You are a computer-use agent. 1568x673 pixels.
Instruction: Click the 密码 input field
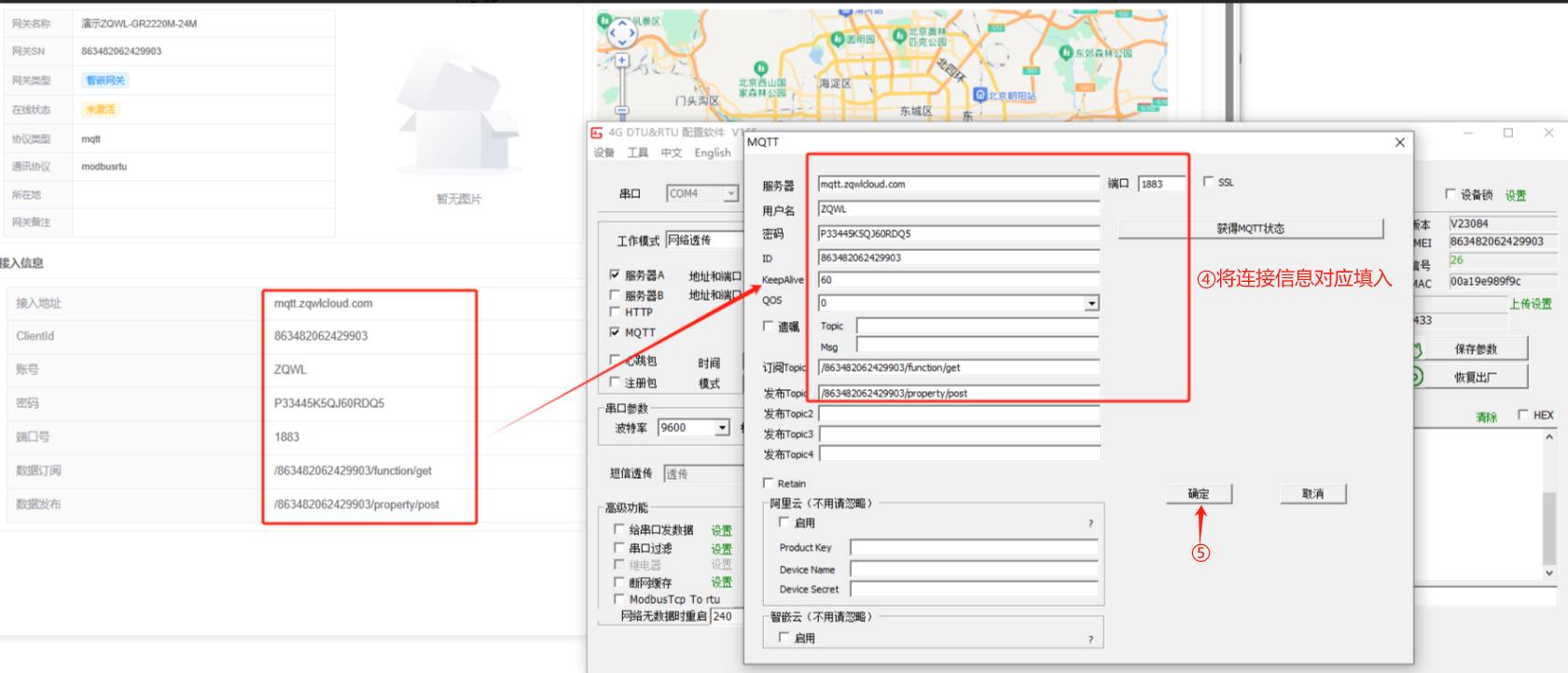pyautogui.click(x=959, y=233)
